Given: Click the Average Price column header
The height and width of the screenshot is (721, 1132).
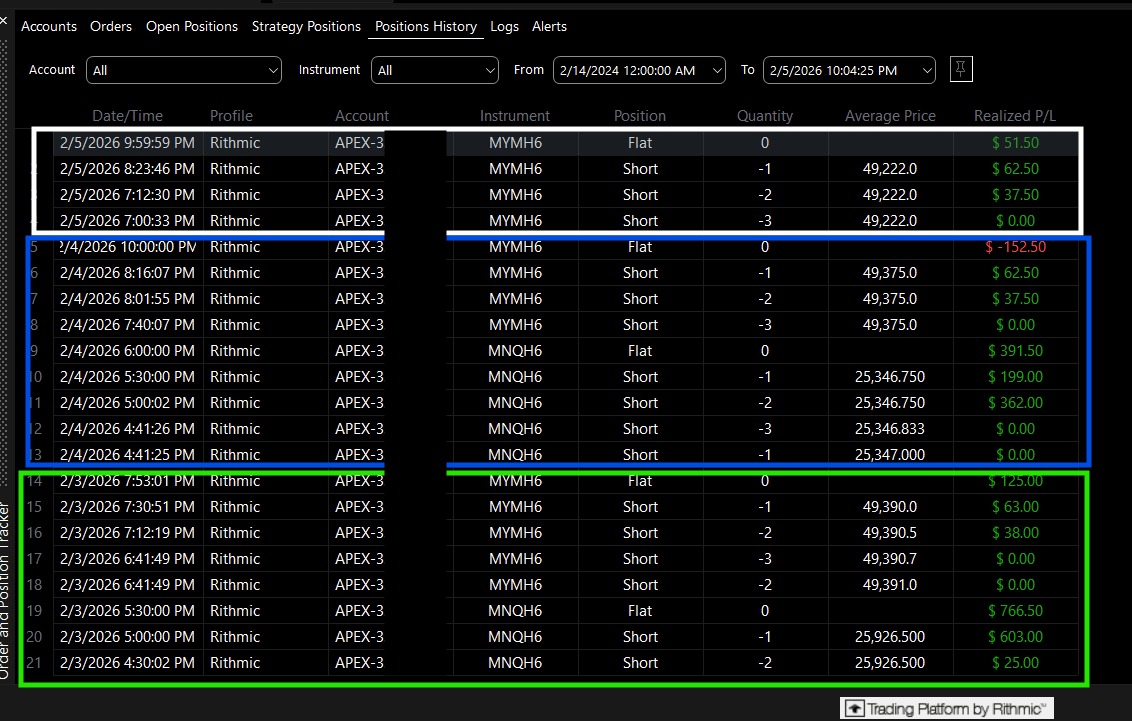Looking at the screenshot, I should click(x=890, y=115).
